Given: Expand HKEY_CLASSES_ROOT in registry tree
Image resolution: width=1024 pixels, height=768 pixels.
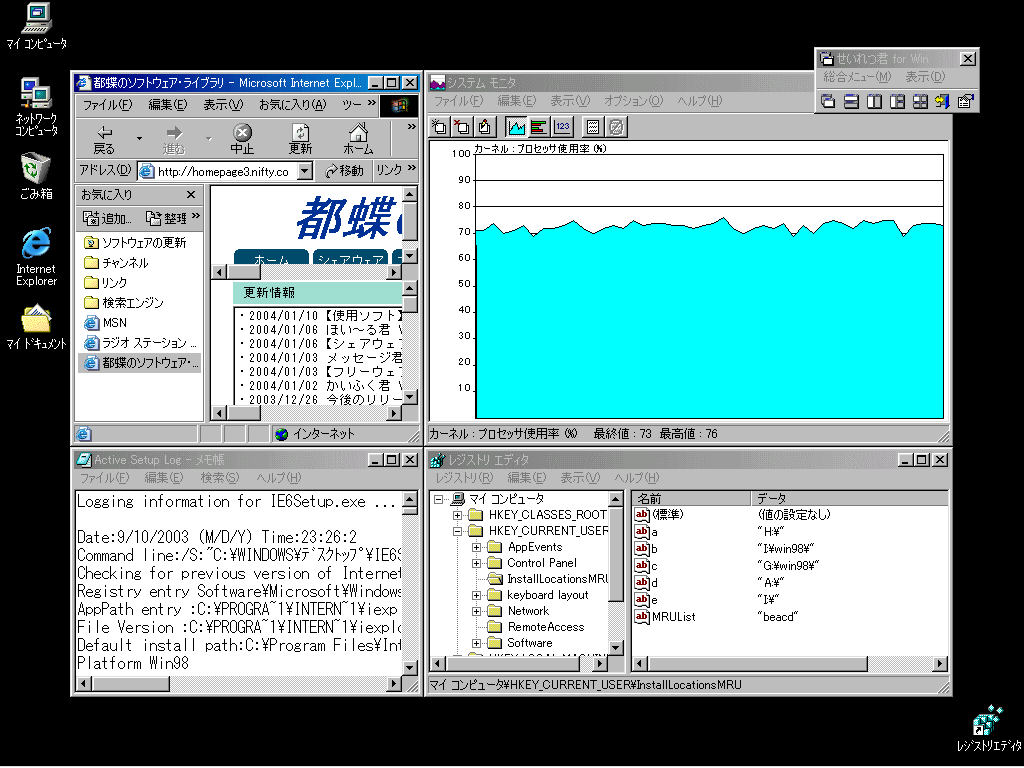Looking at the screenshot, I should click(x=458, y=515).
